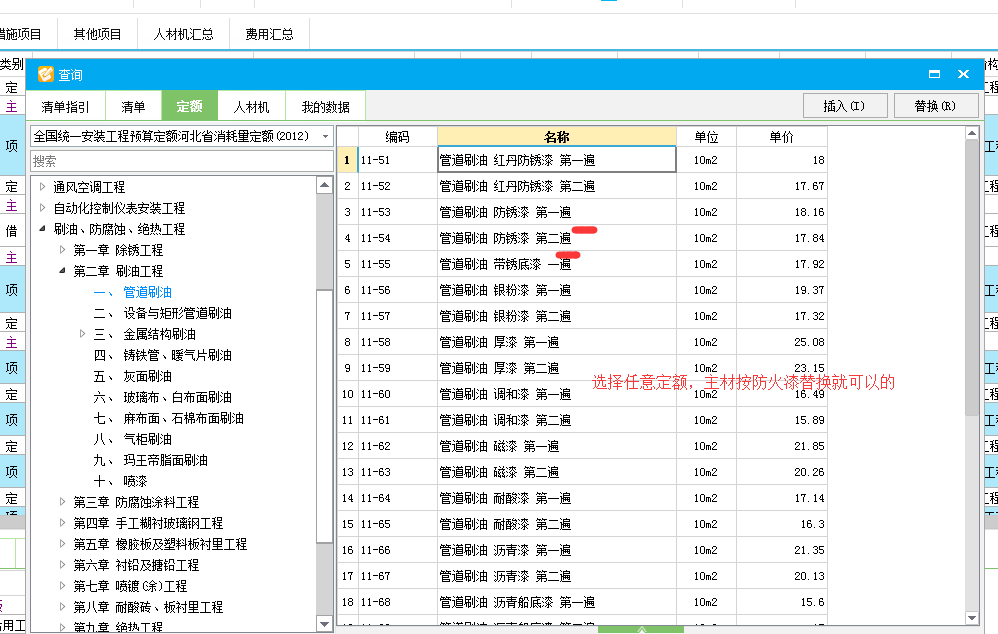Viewport: 998px width, 634px height.
Task: Expand 第八章 耐酸砖、板衬里工程 node
Action: click(62, 607)
